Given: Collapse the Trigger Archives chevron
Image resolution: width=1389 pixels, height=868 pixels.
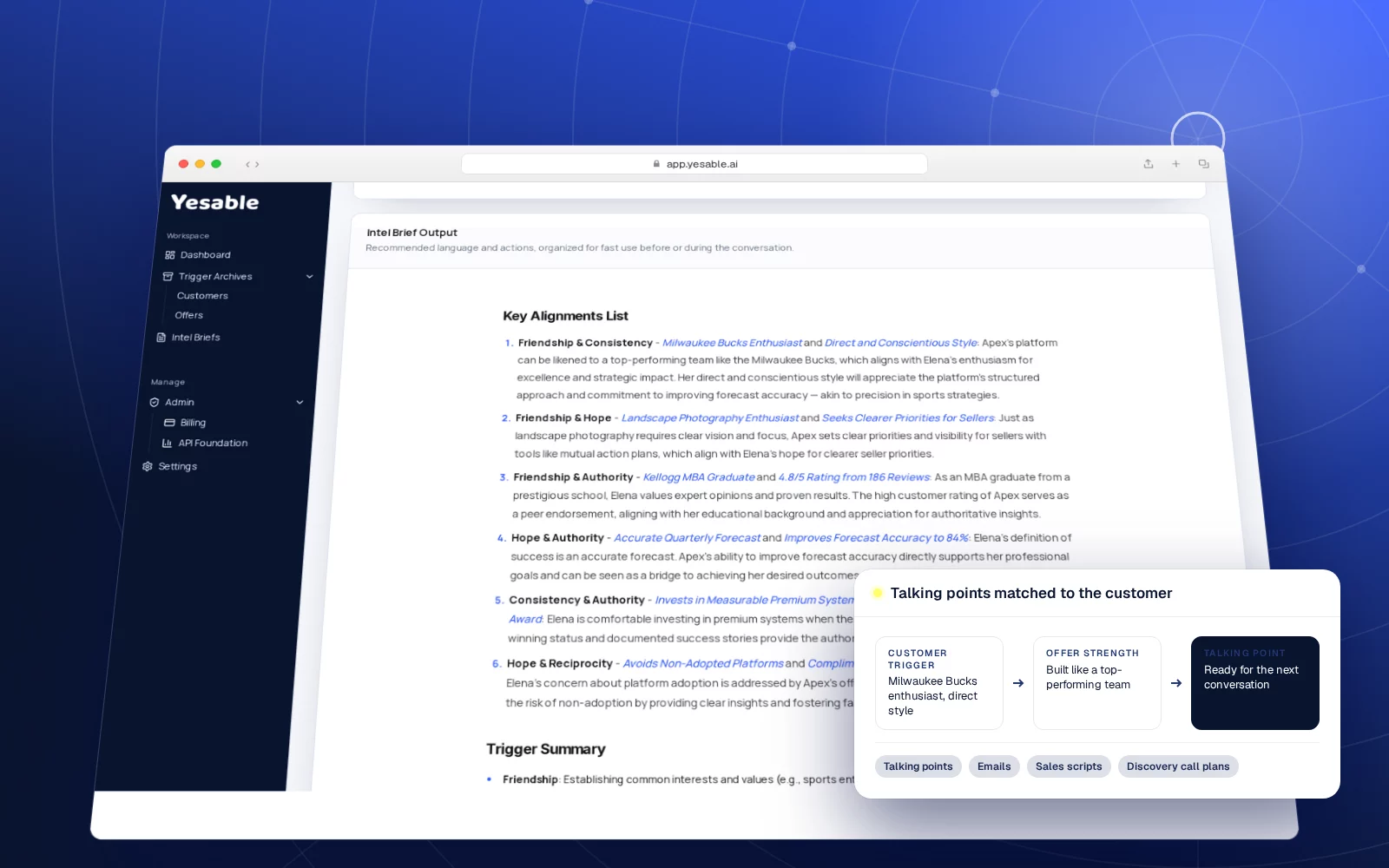Looking at the screenshot, I should click(x=310, y=277).
